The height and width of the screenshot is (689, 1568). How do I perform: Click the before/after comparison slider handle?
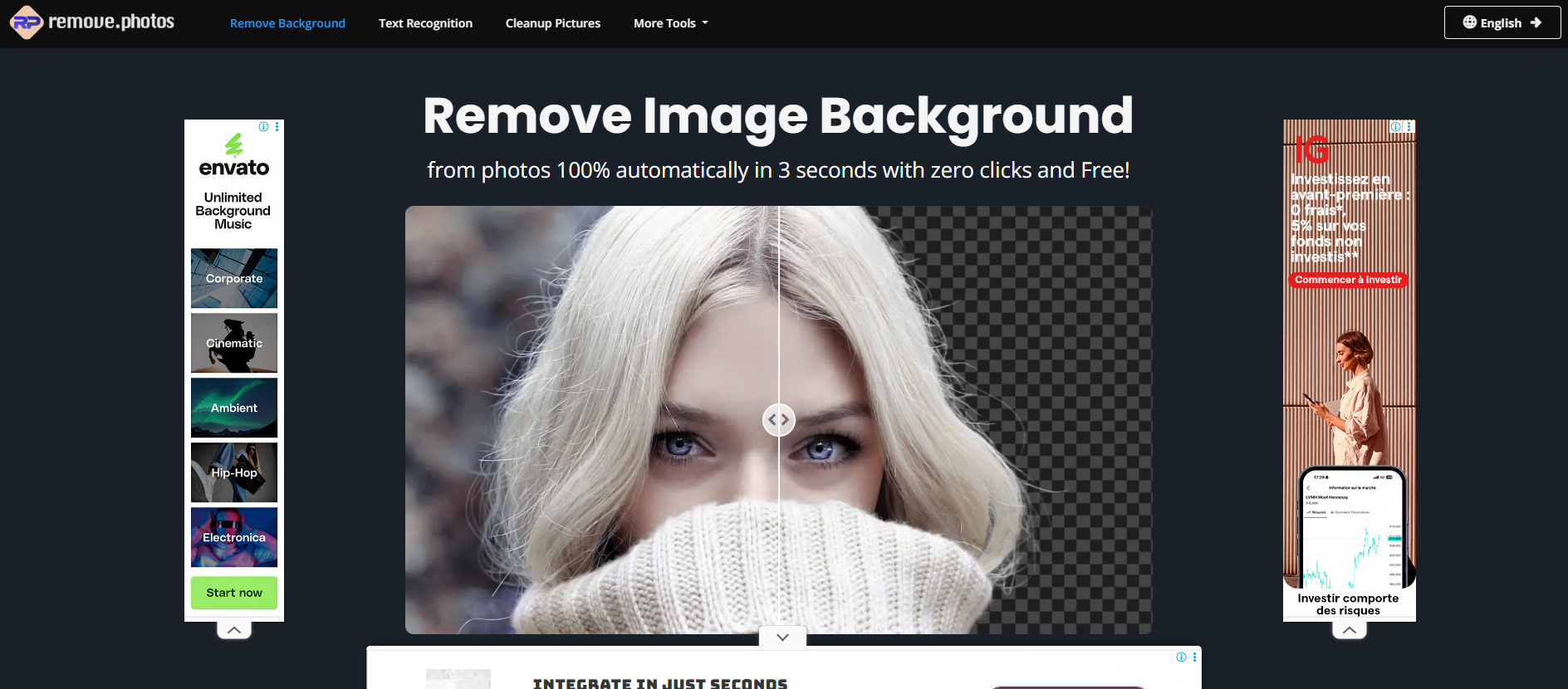click(778, 420)
